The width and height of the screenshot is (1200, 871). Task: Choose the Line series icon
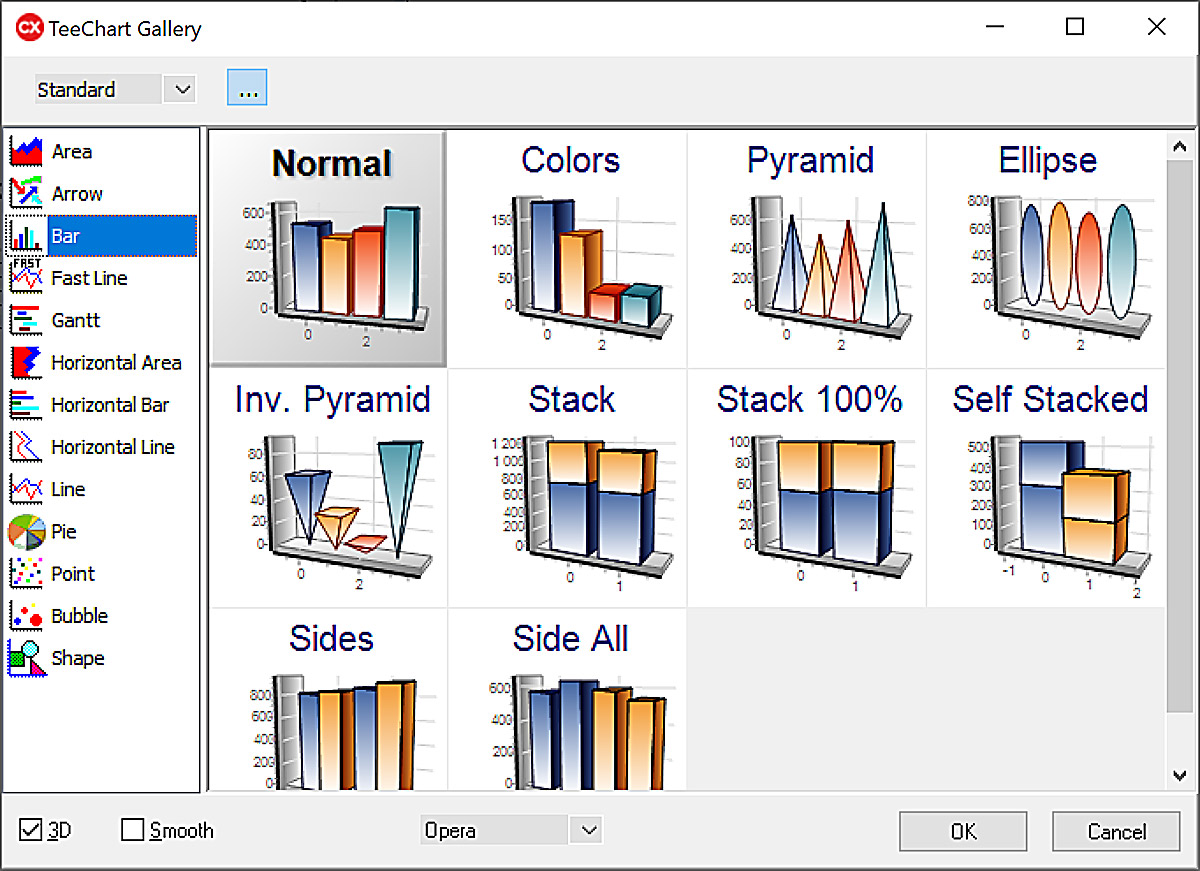pyautogui.click(x=26, y=489)
